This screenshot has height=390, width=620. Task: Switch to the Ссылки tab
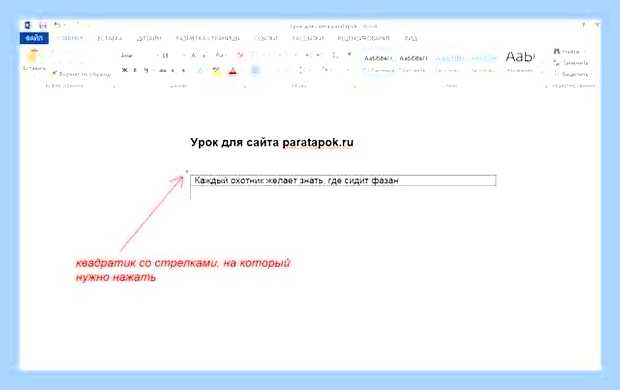[x=266, y=38]
